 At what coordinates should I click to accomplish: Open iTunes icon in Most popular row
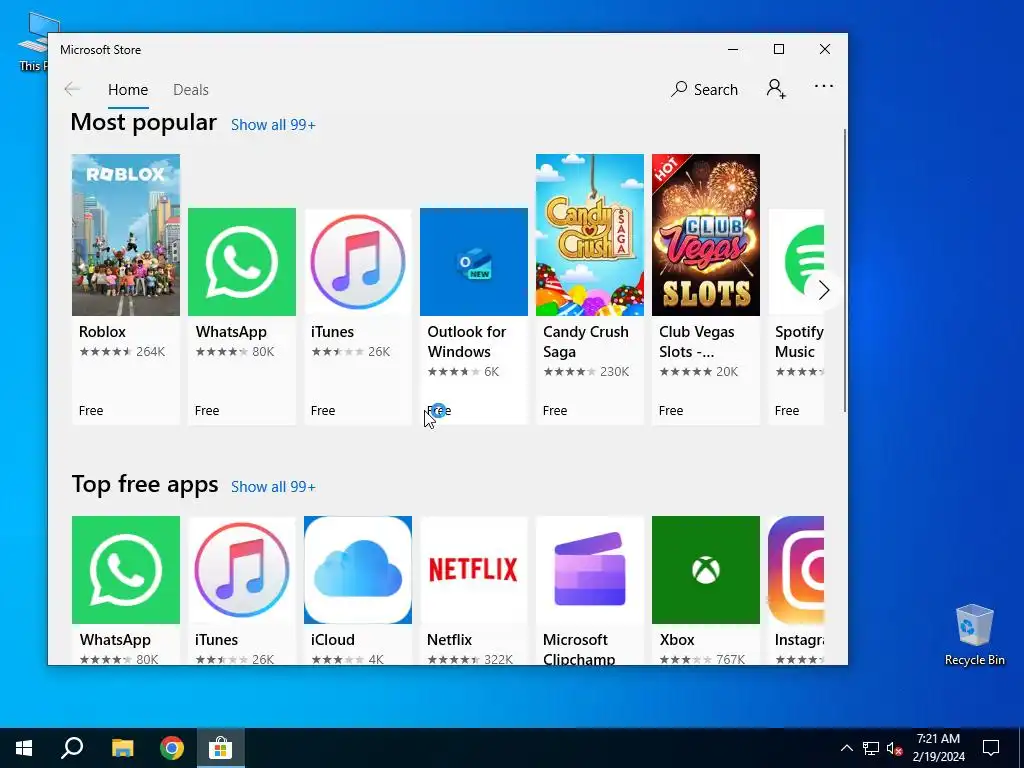coord(358,262)
